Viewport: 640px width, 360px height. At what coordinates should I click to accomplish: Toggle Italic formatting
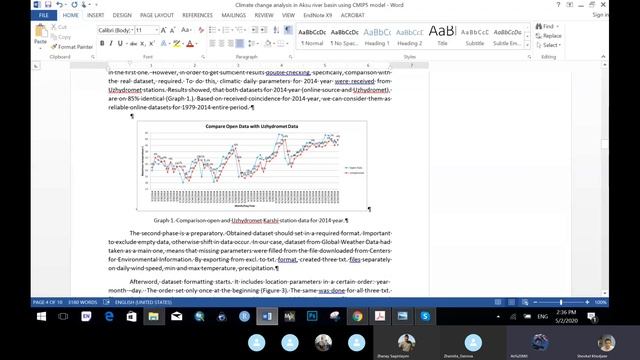(x=111, y=43)
